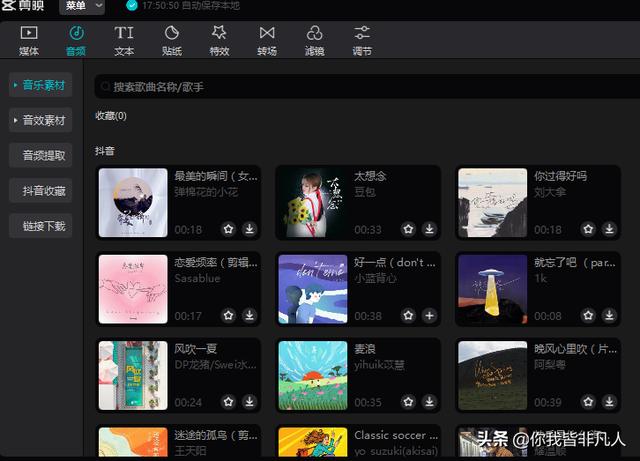Favorite the song 麦浪
This screenshot has width=640, height=461.
point(408,402)
